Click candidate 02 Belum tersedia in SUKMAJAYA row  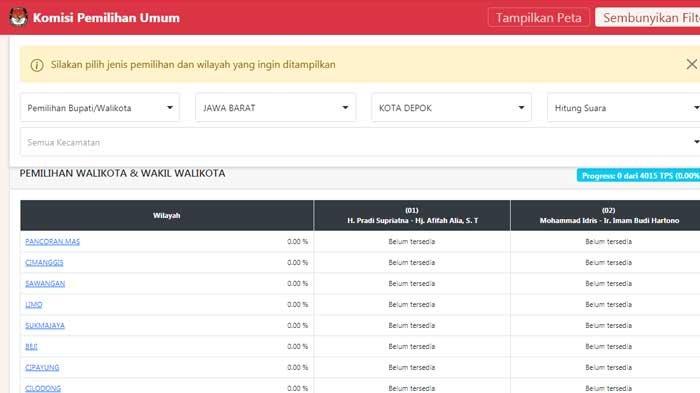[608, 326]
